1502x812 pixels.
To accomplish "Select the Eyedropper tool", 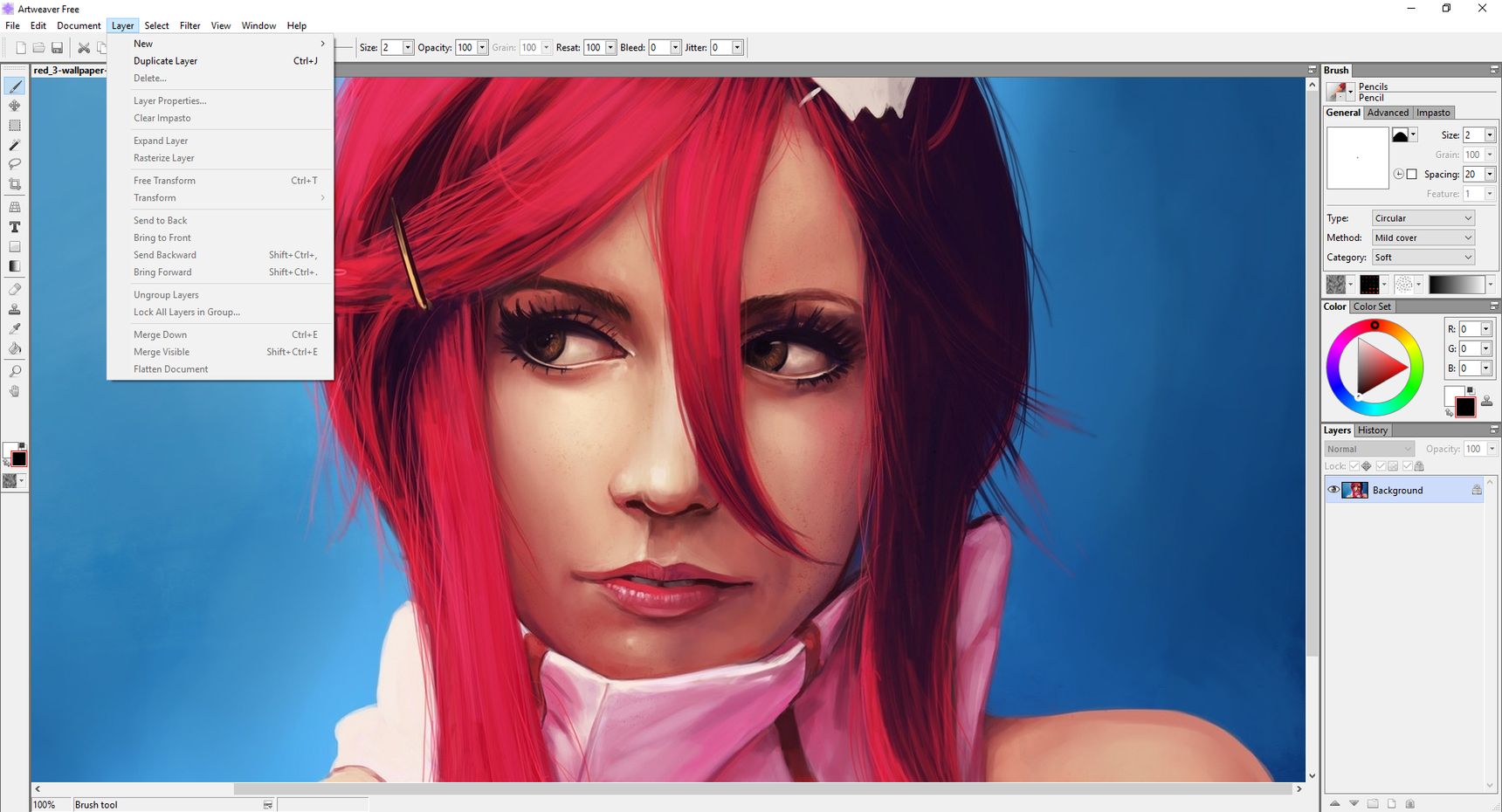I will point(15,328).
